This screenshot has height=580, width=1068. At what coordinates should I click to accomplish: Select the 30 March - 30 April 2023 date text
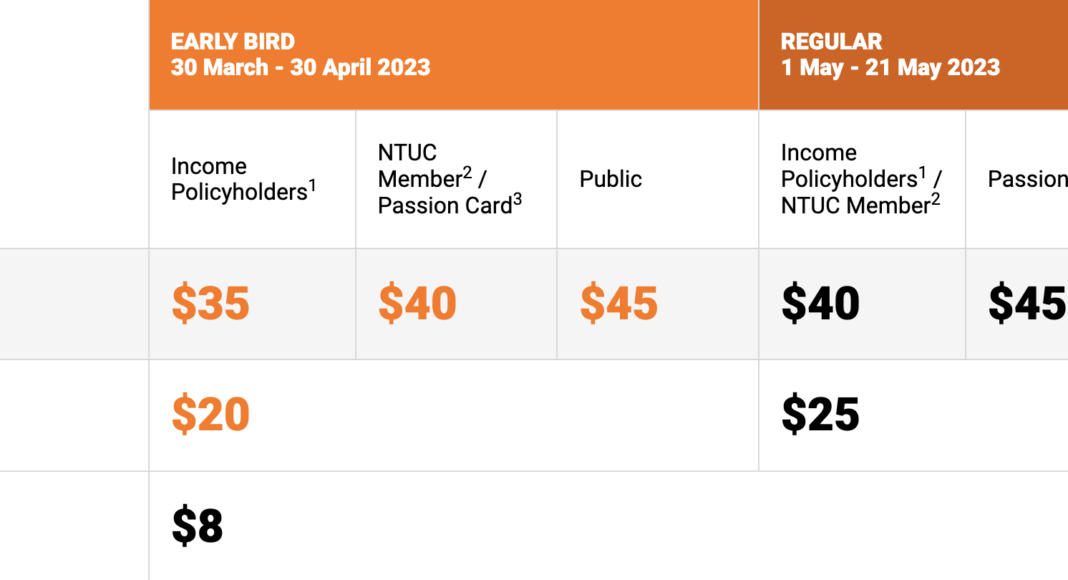pos(300,68)
